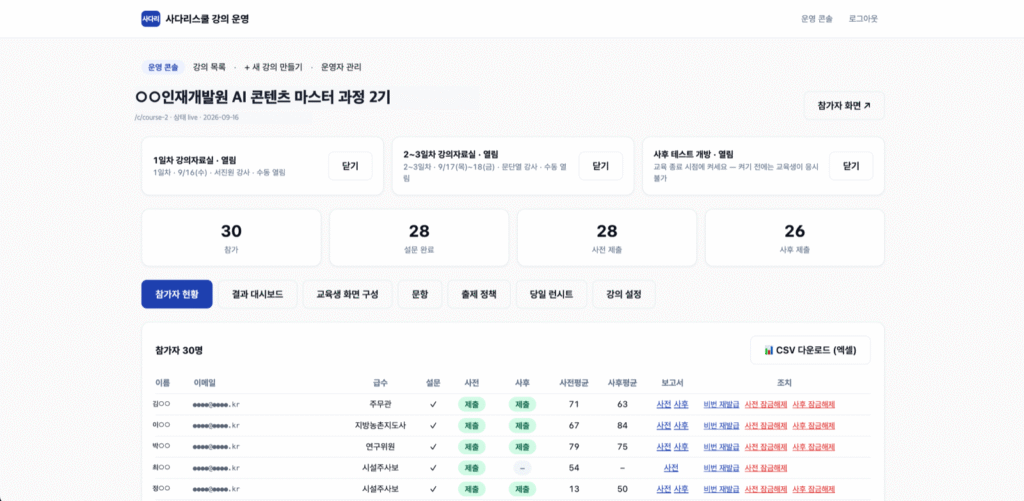Open 사후 report for 연구위원 row
Screen dimensions: 1024x501
pos(681,447)
